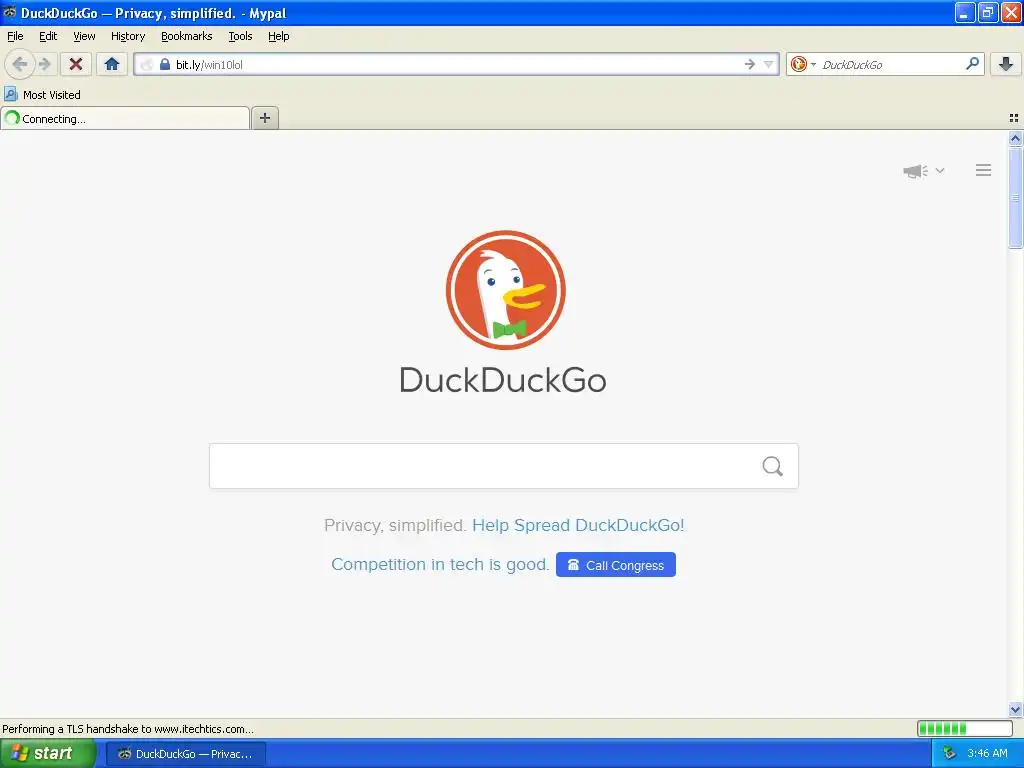Click the URL text bit.ly/win10lol

point(209,65)
